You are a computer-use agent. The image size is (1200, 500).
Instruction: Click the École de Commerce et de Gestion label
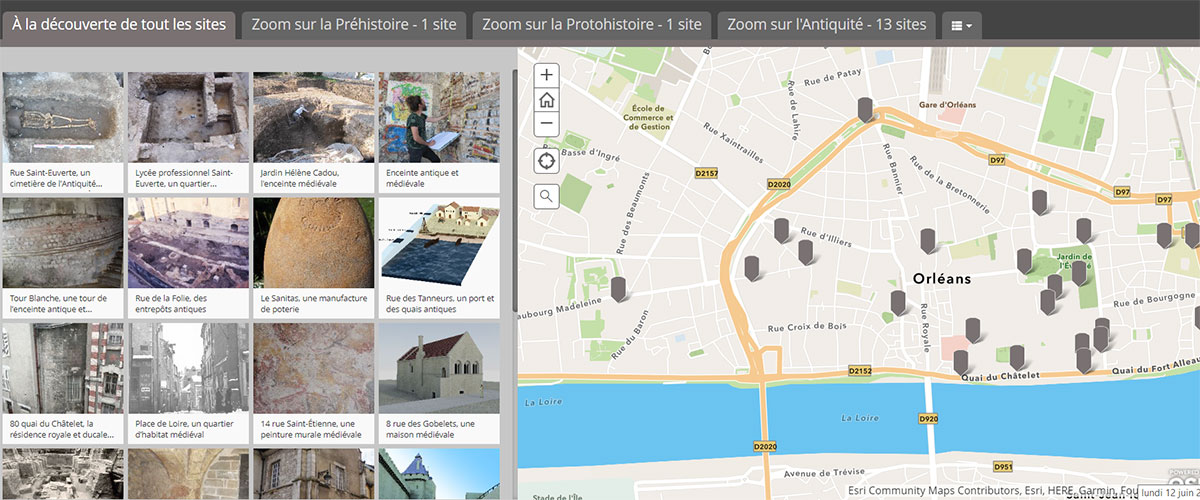tap(646, 116)
